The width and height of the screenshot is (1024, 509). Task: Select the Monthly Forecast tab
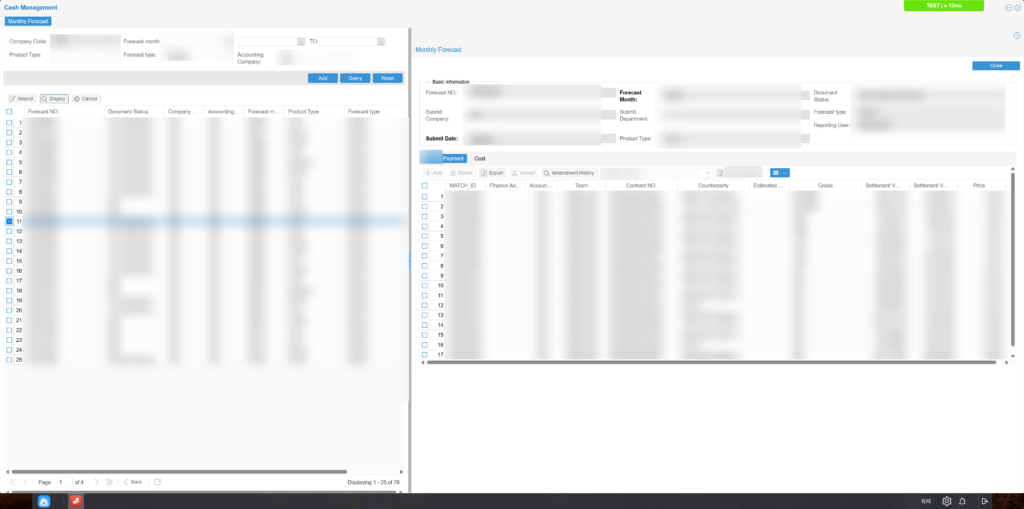[28, 20]
